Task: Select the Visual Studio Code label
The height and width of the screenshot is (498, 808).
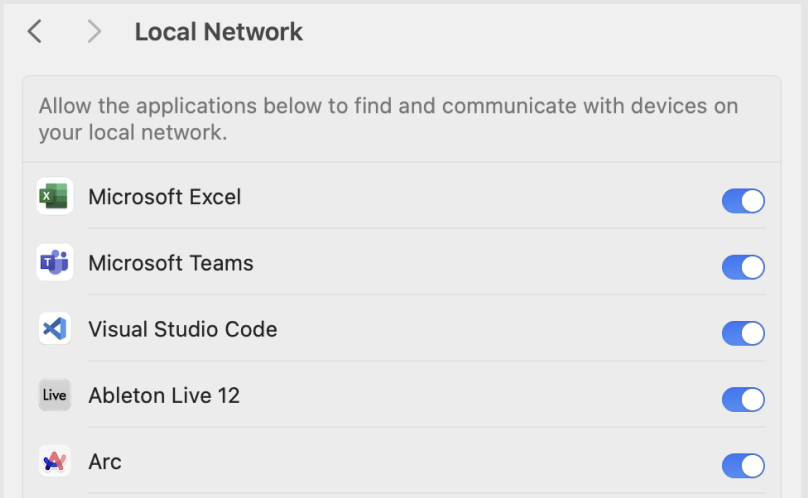Action: pos(182,329)
